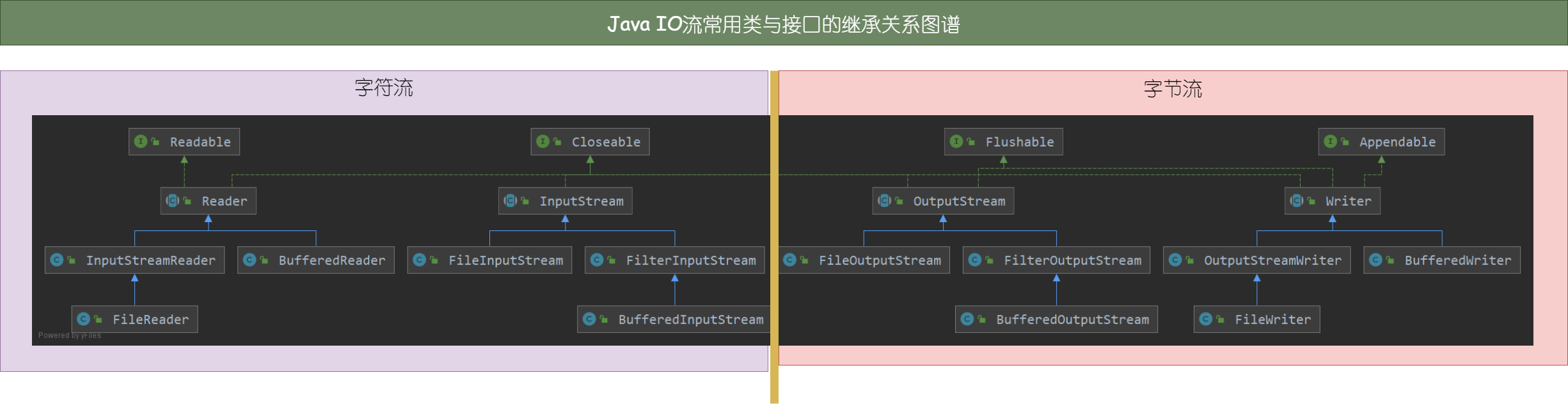
Task: Click the class icon on FileReader node
Action: [83, 319]
